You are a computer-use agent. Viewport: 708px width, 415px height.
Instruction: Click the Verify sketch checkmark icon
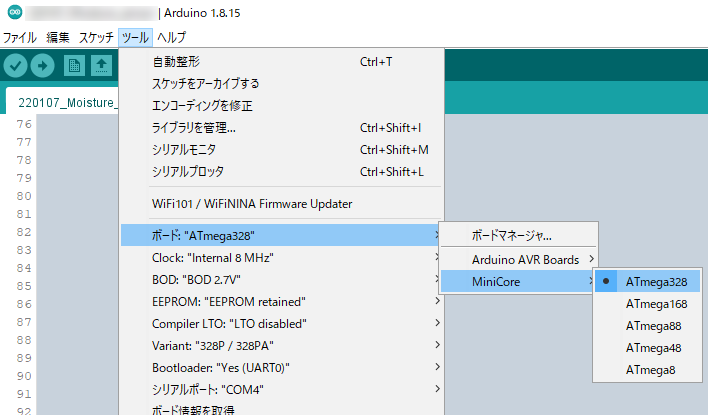pos(16,66)
